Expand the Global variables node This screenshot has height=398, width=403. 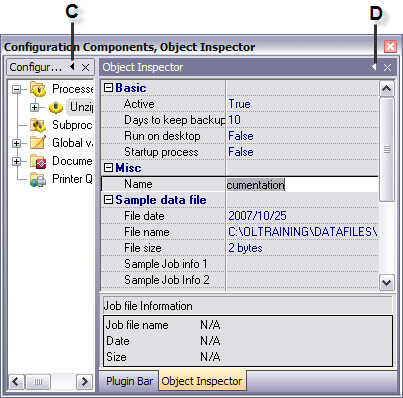click(16, 143)
